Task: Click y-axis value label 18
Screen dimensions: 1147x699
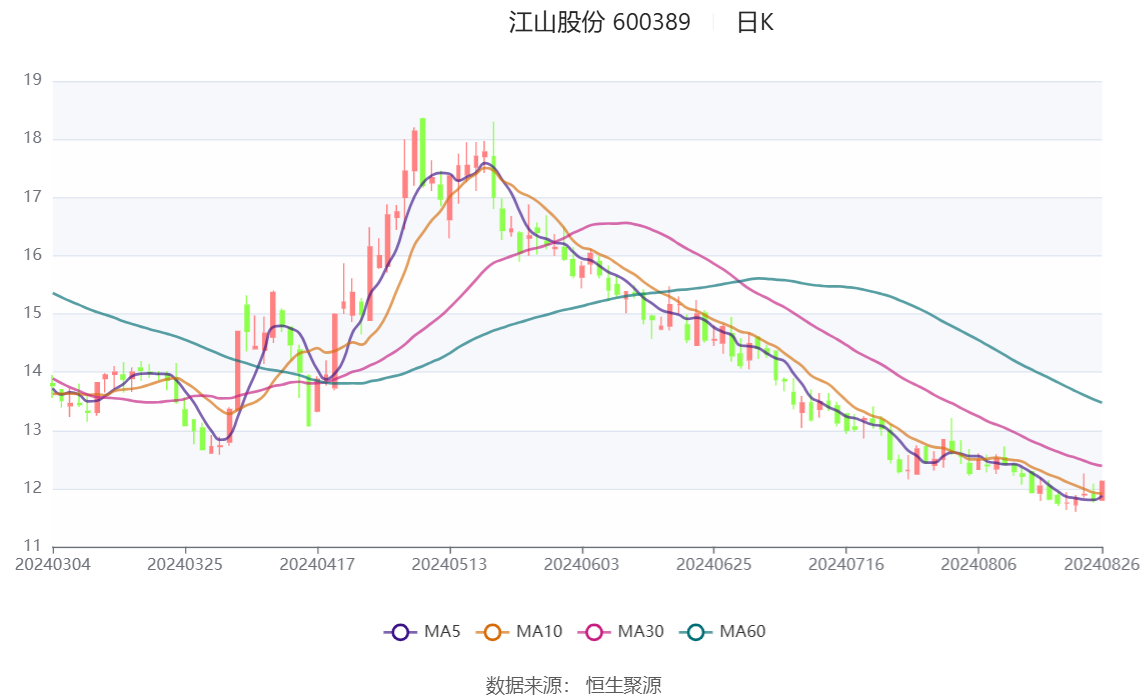Action: (x=32, y=138)
